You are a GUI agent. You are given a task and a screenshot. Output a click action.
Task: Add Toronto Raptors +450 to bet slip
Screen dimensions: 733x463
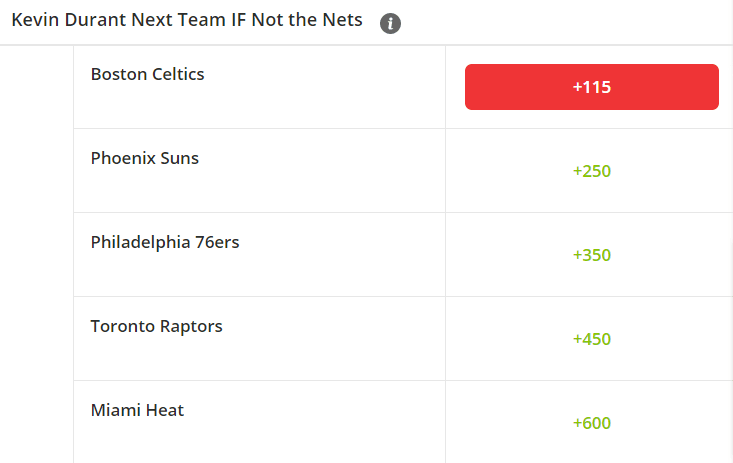point(591,339)
